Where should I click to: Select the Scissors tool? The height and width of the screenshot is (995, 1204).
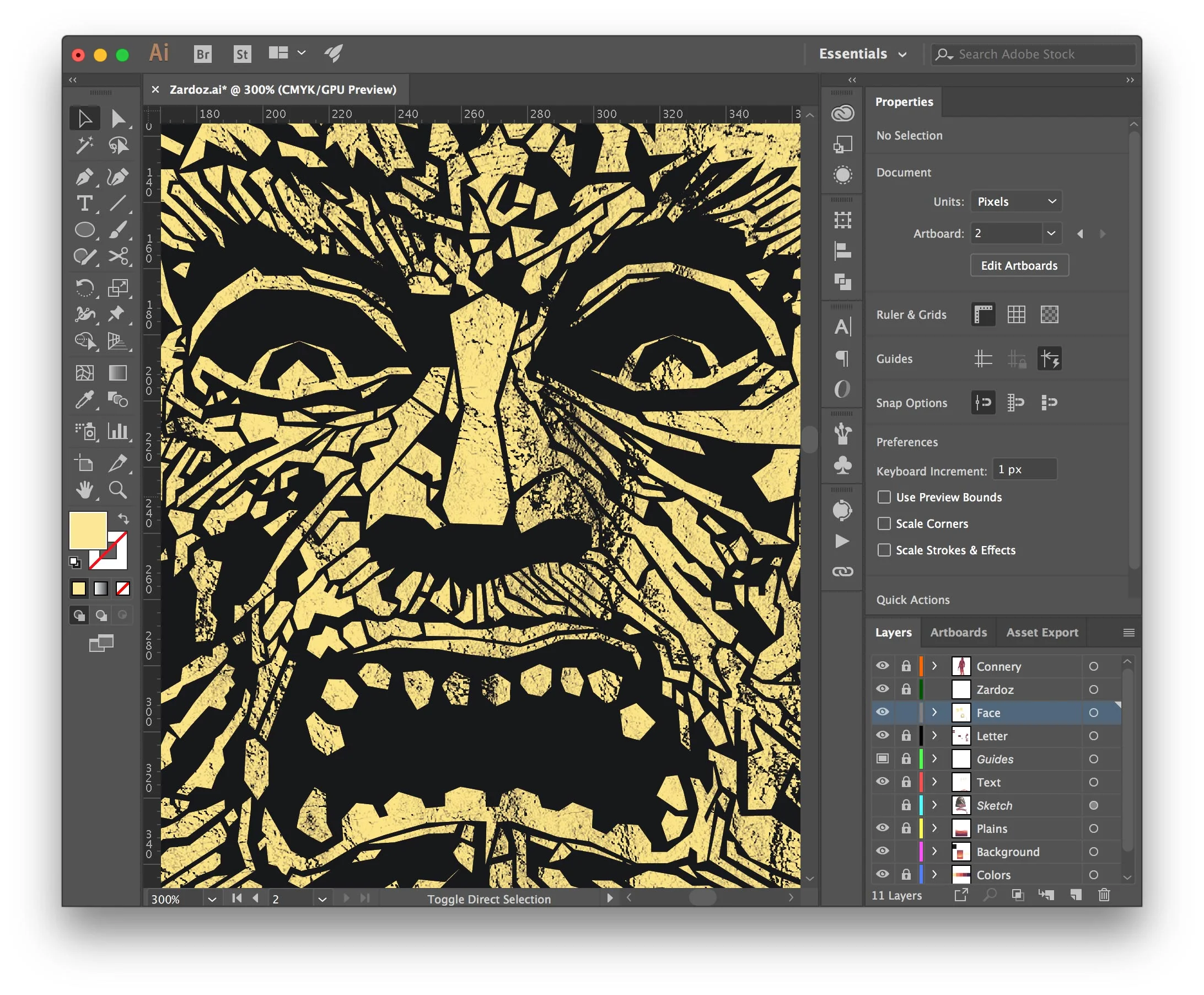pyautogui.click(x=118, y=256)
